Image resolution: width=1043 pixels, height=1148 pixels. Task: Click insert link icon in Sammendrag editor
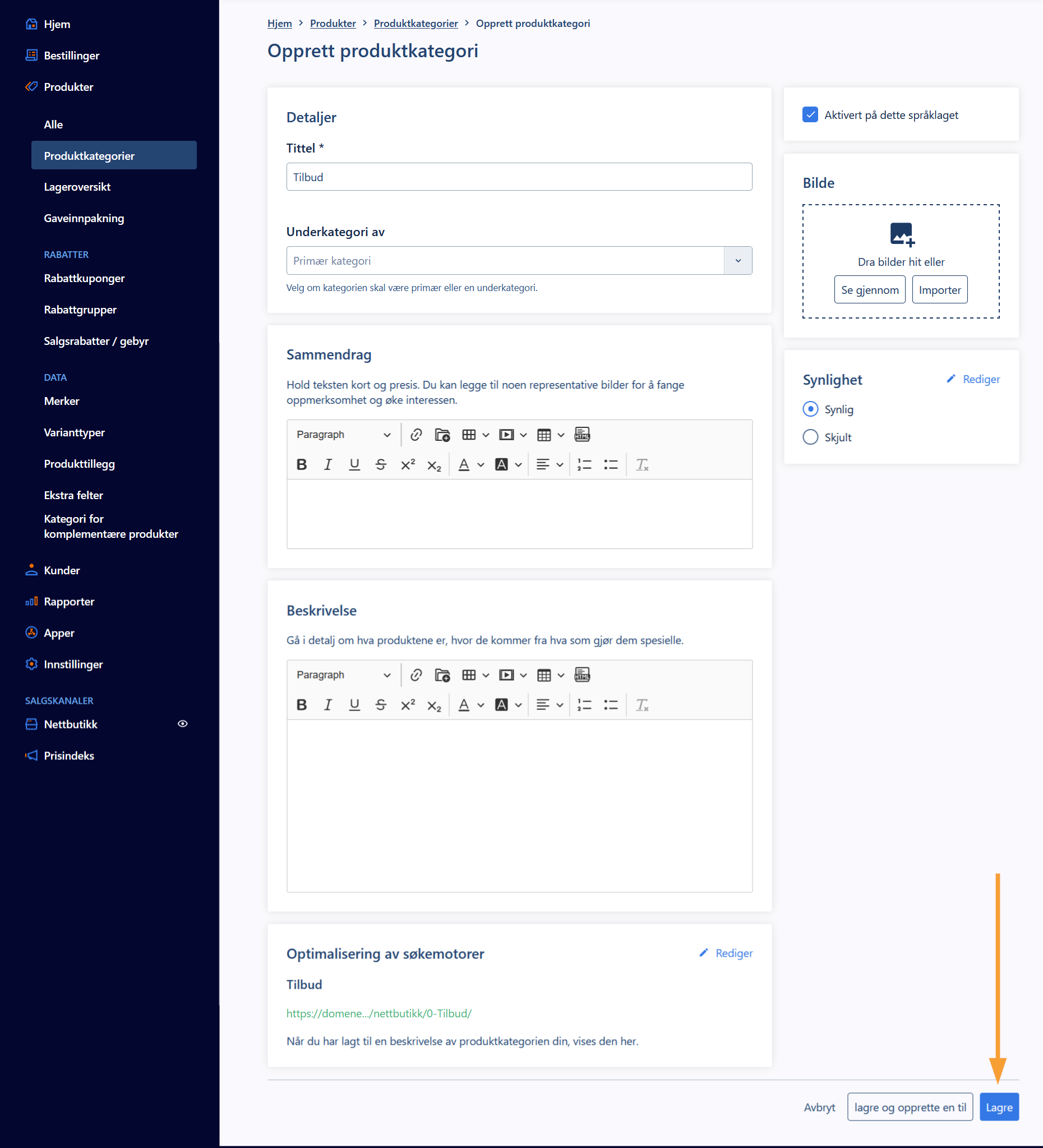point(416,435)
